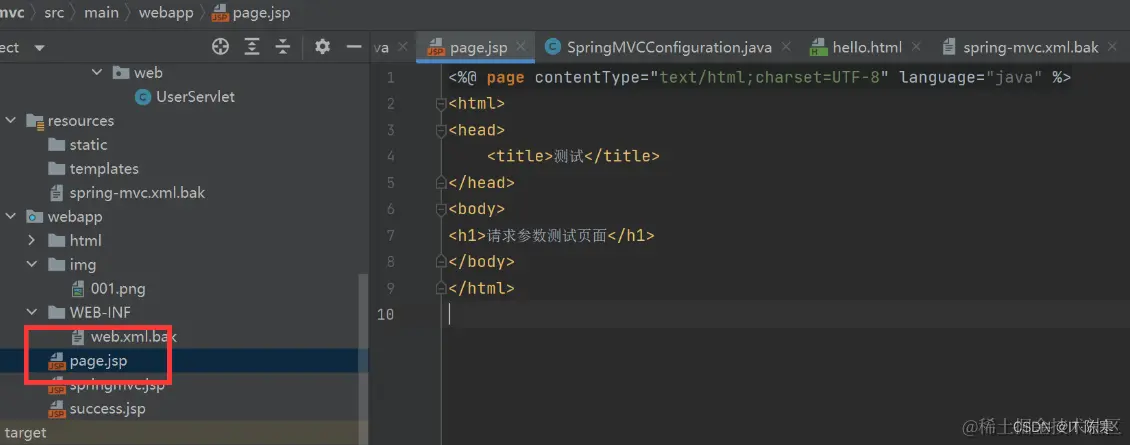
Task: Click the Expand All icon in Project toolbar
Action: pyautogui.click(x=252, y=47)
